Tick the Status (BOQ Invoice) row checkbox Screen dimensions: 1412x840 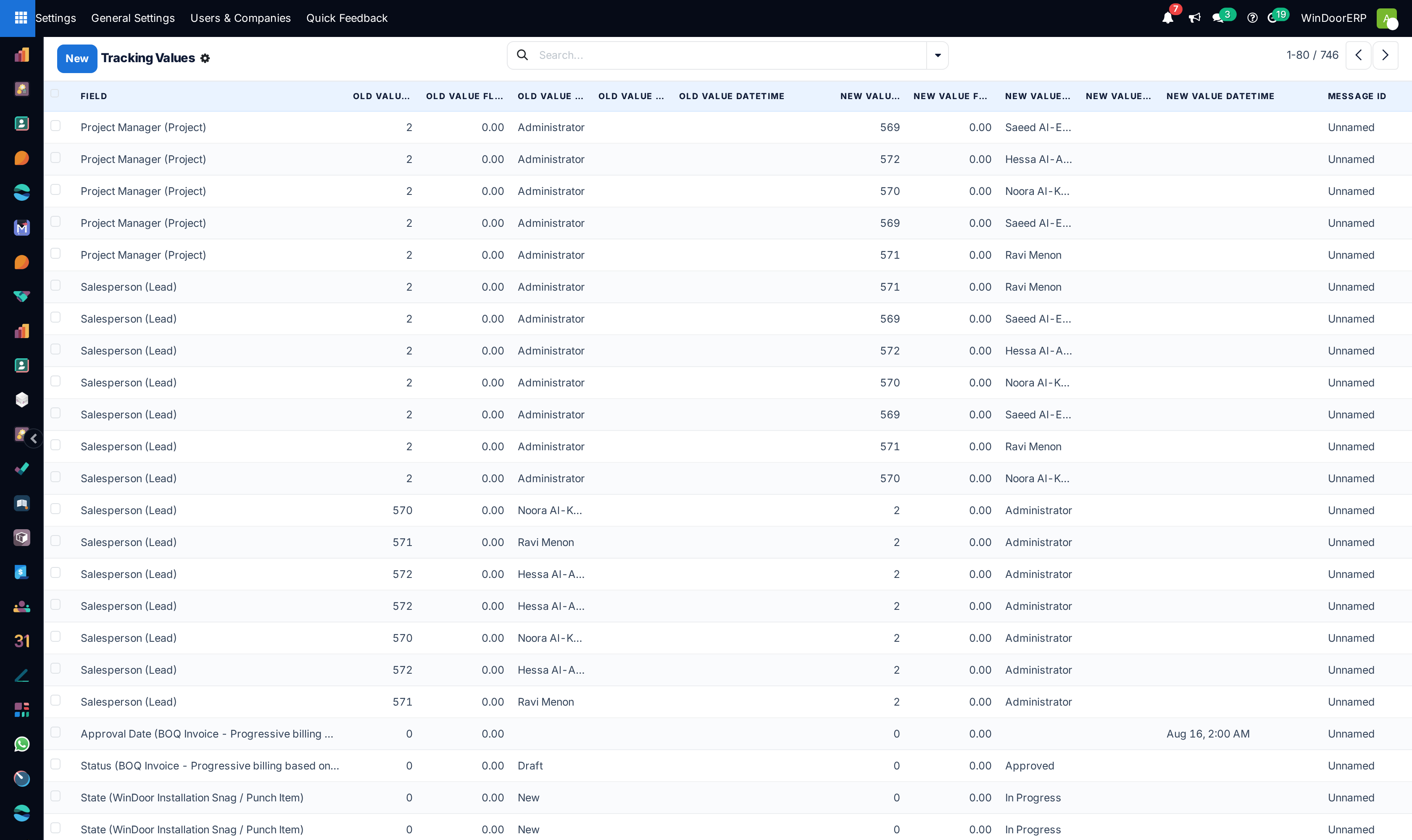tap(55, 764)
